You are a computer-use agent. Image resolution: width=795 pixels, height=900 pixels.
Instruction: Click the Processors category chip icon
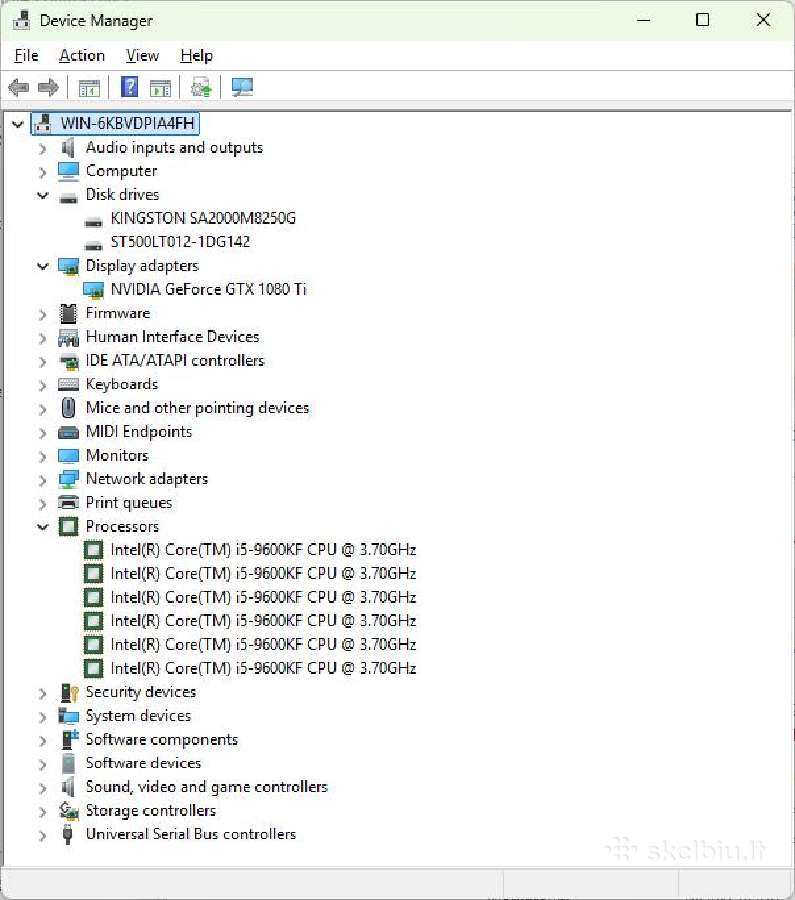(x=68, y=526)
